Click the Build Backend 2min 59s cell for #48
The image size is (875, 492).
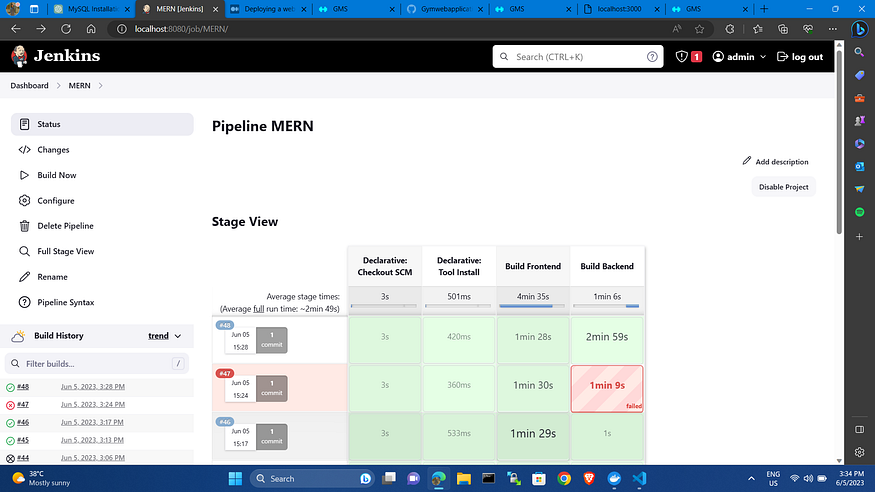607,340
